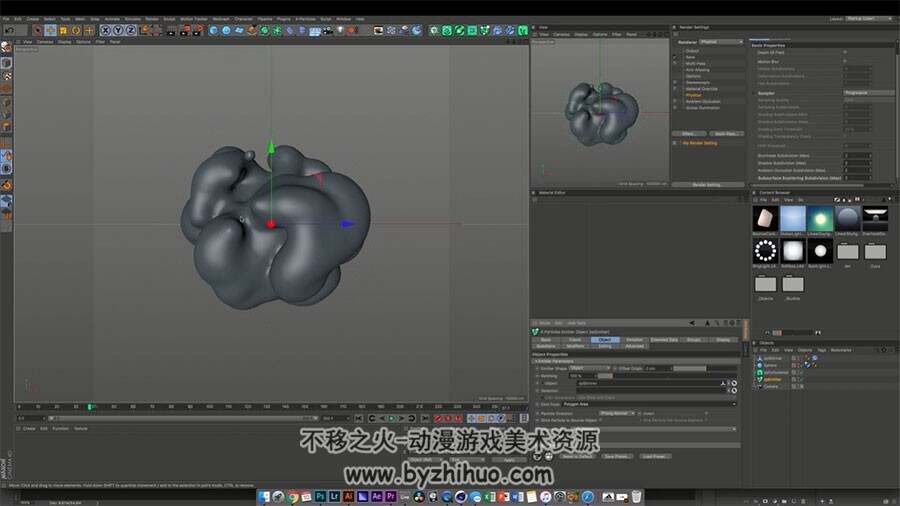900x506 pixels.
Task: Click the Camera object icon
Action: coord(328,30)
